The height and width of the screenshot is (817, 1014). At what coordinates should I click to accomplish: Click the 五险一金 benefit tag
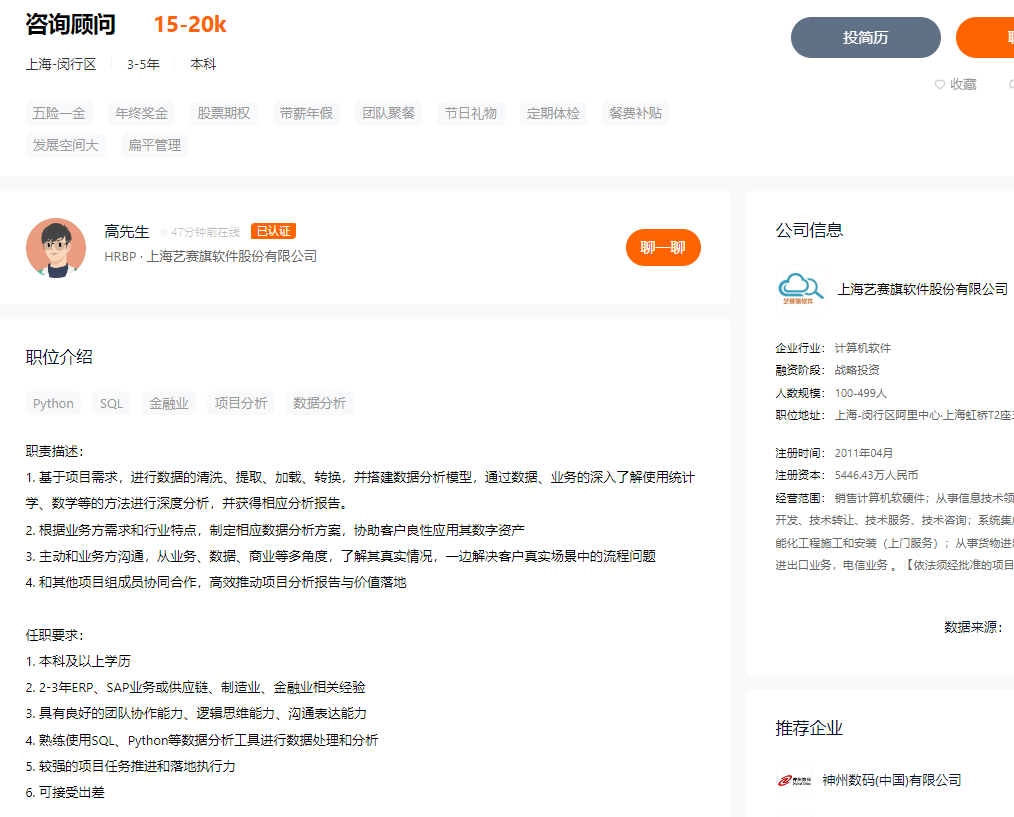[59, 113]
